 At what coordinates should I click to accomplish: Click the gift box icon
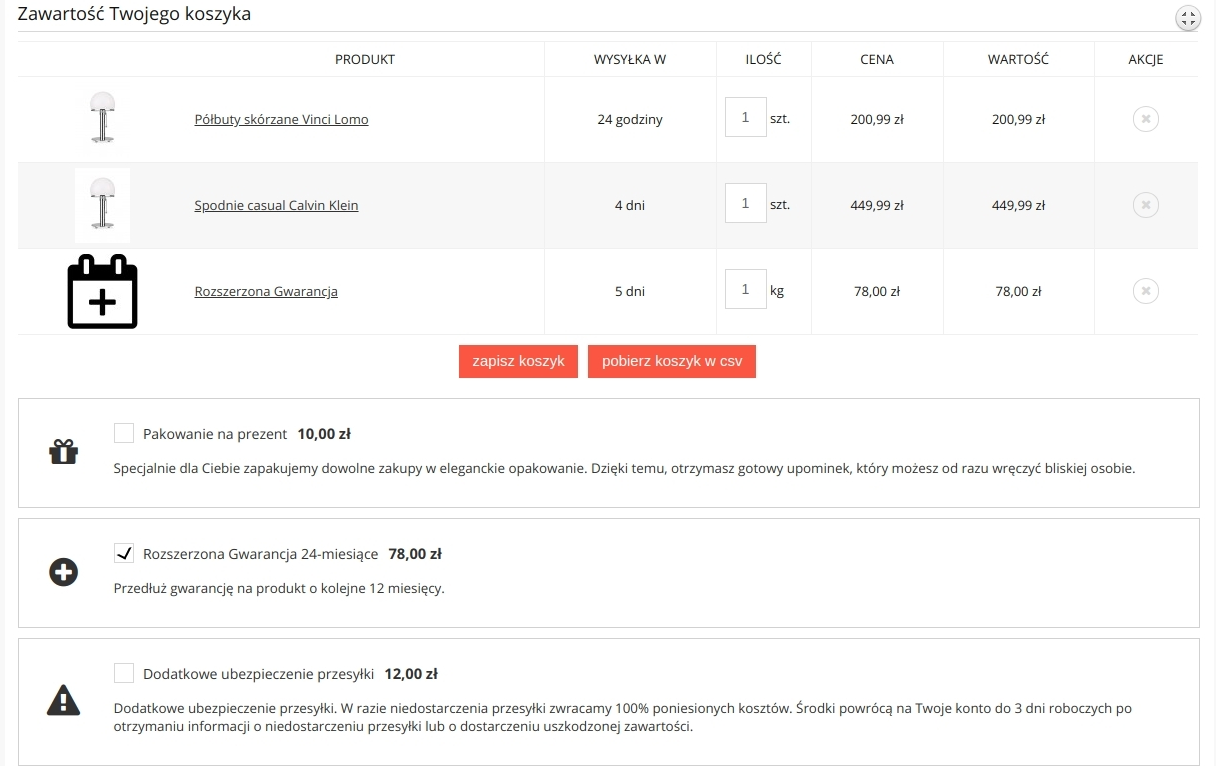click(63, 452)
